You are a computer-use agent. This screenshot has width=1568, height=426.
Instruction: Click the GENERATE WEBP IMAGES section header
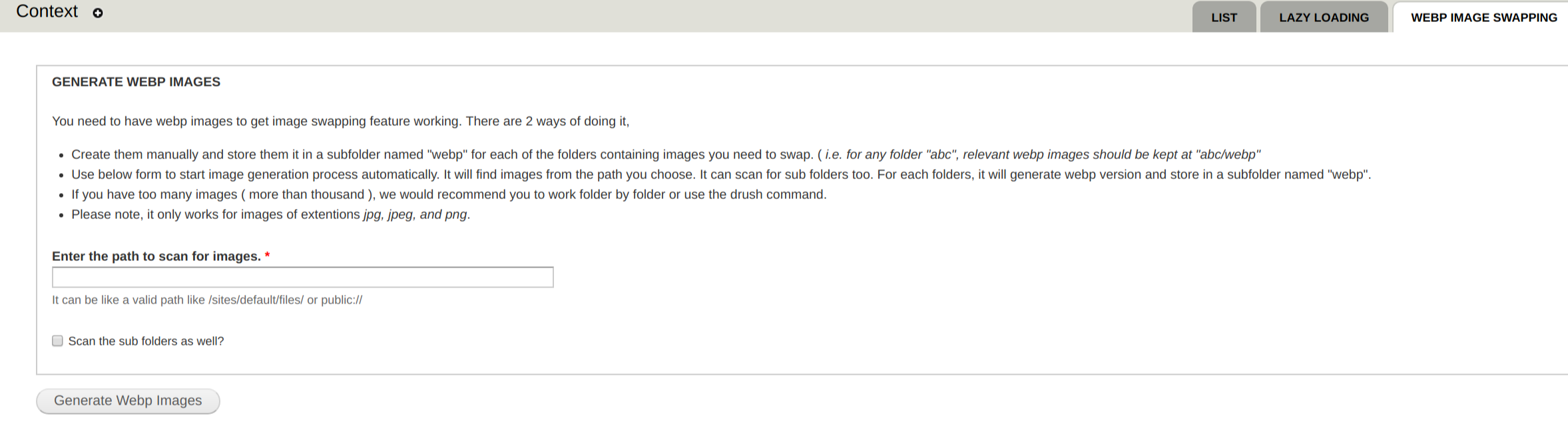pos(135,82)
